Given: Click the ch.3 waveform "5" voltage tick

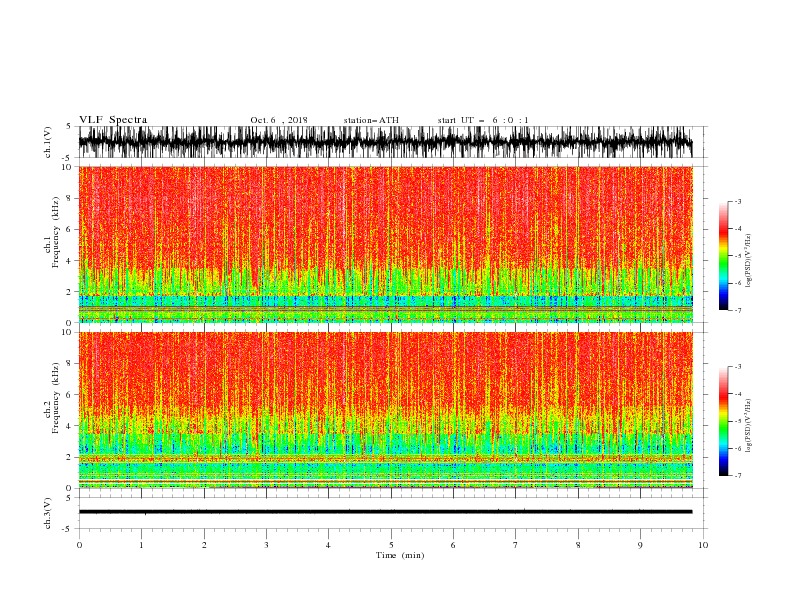Looking at the screenshot, I should point(69,497).
